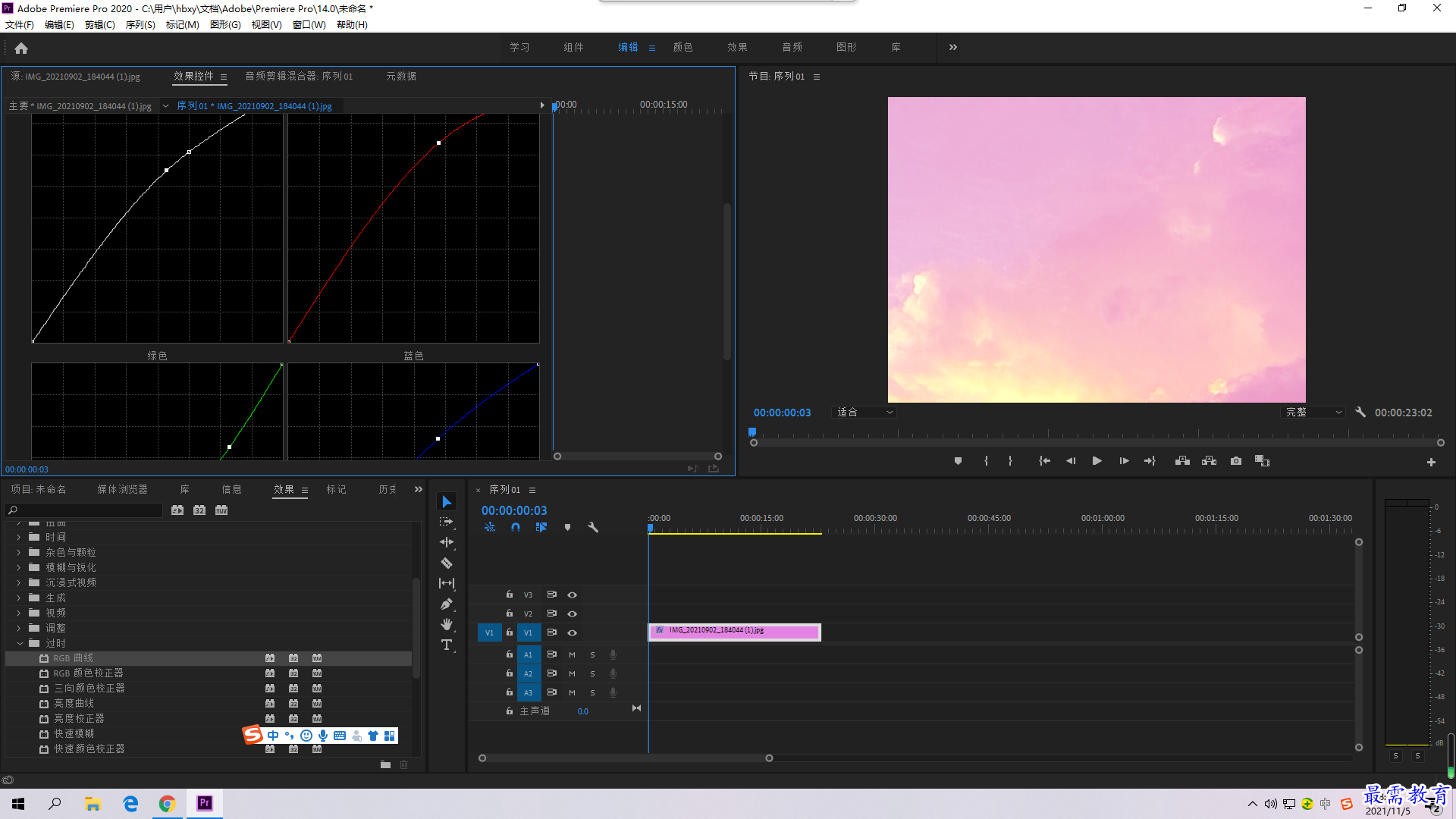Select the Slip tool
The height and width of the screenshot is (819, 1456).
pos(447,583)
